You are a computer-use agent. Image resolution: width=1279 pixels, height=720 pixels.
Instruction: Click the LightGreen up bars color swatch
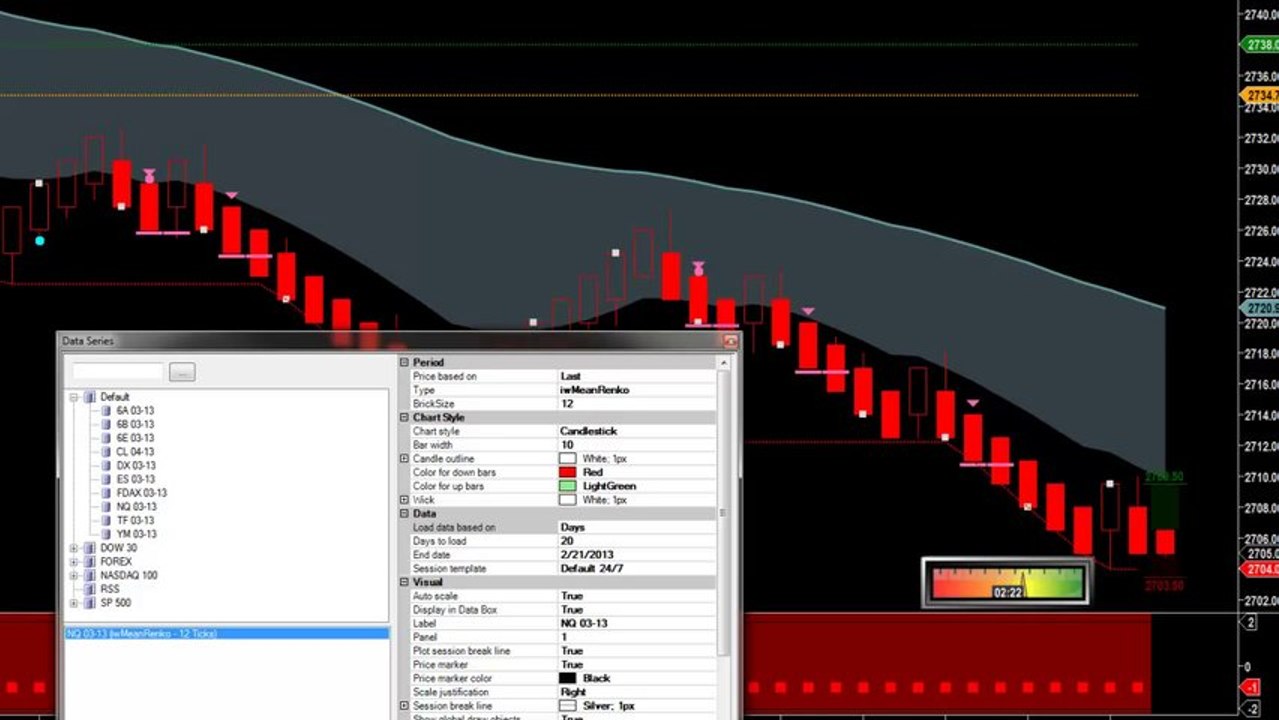[x=567, y=486]
